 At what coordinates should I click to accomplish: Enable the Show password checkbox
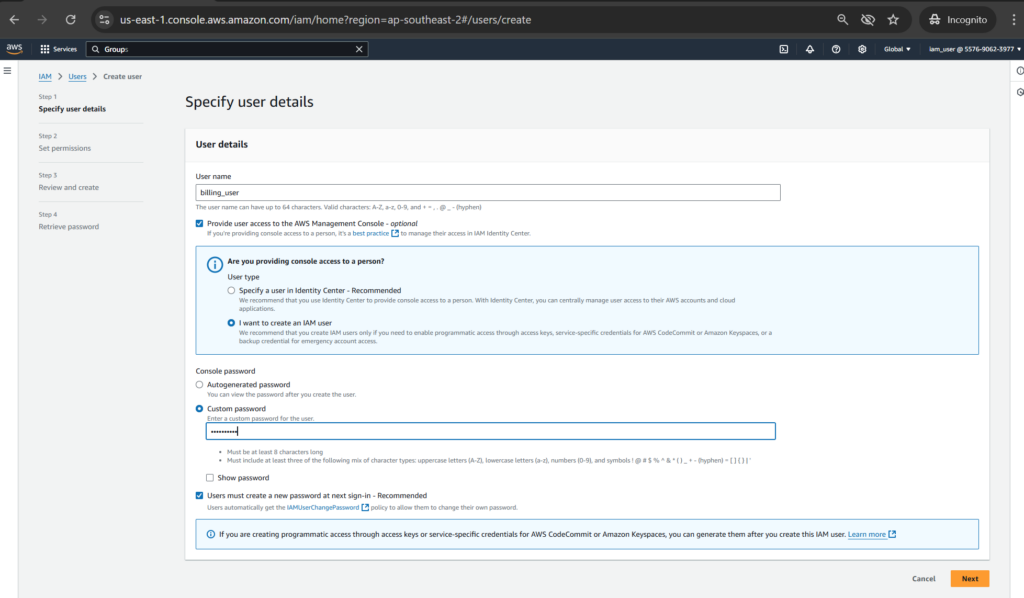(x=210, y=478)
